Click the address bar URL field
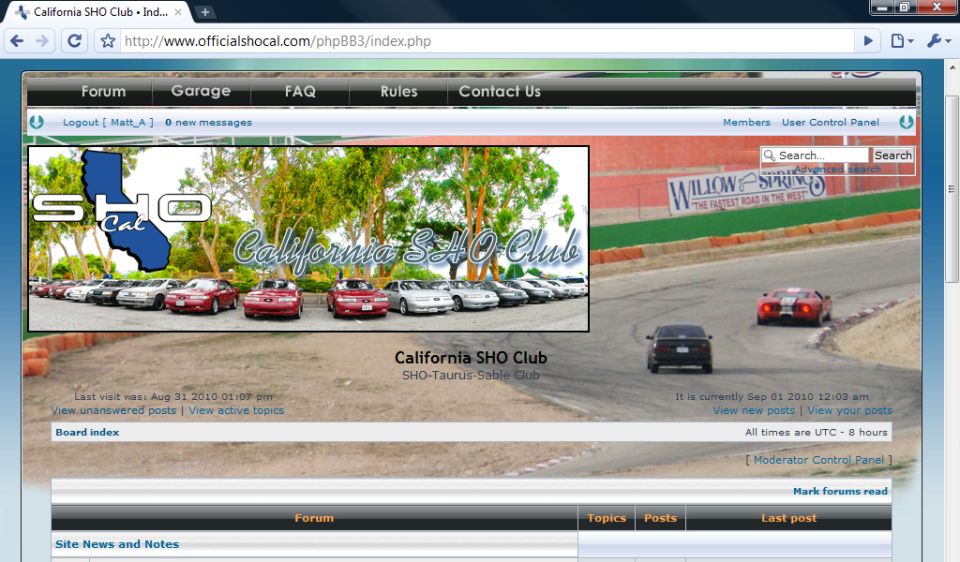Viewport: 960px width, 562px height. pos(487,41)
